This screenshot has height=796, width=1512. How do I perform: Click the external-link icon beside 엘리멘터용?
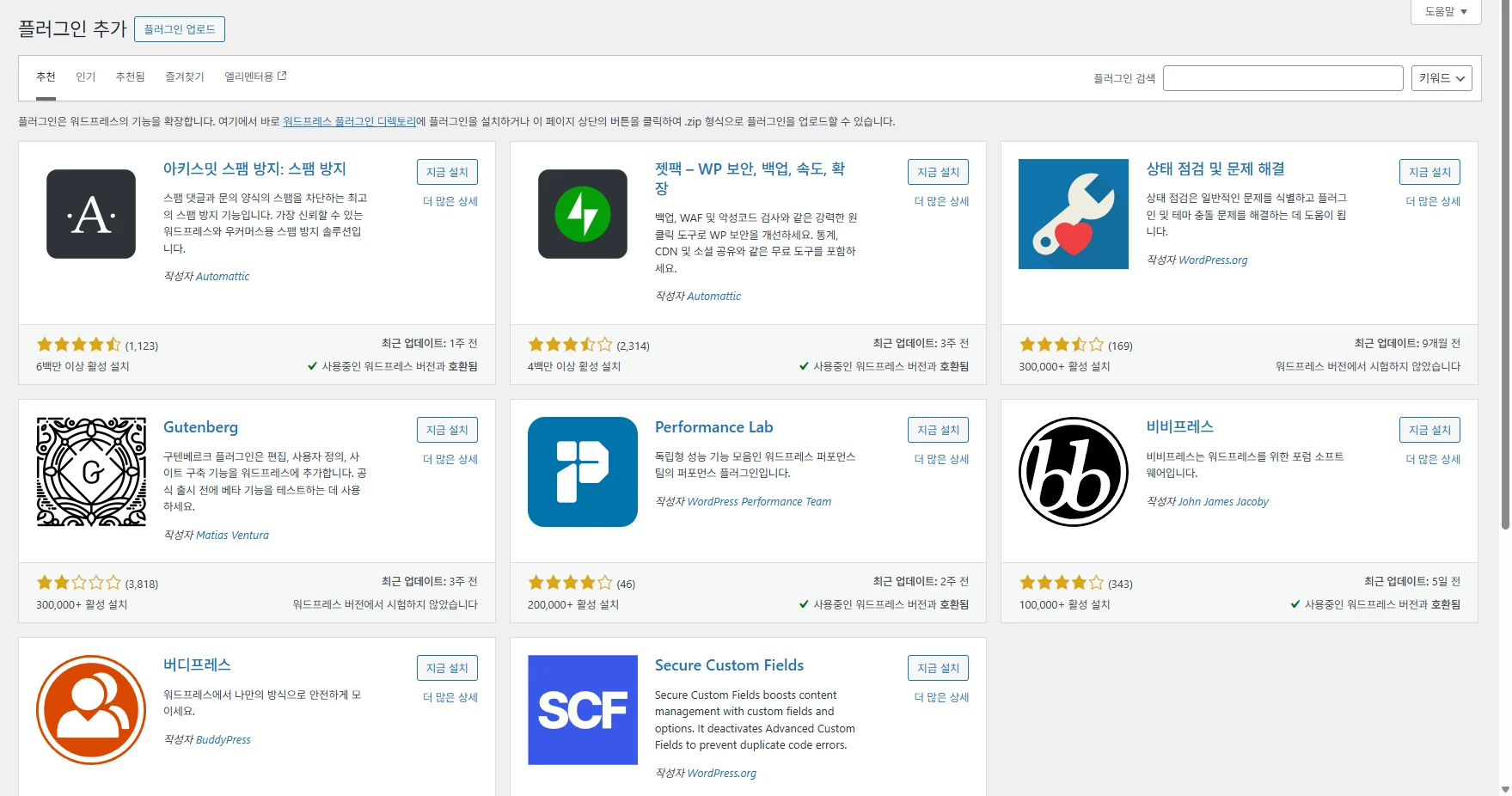(282, 76)
